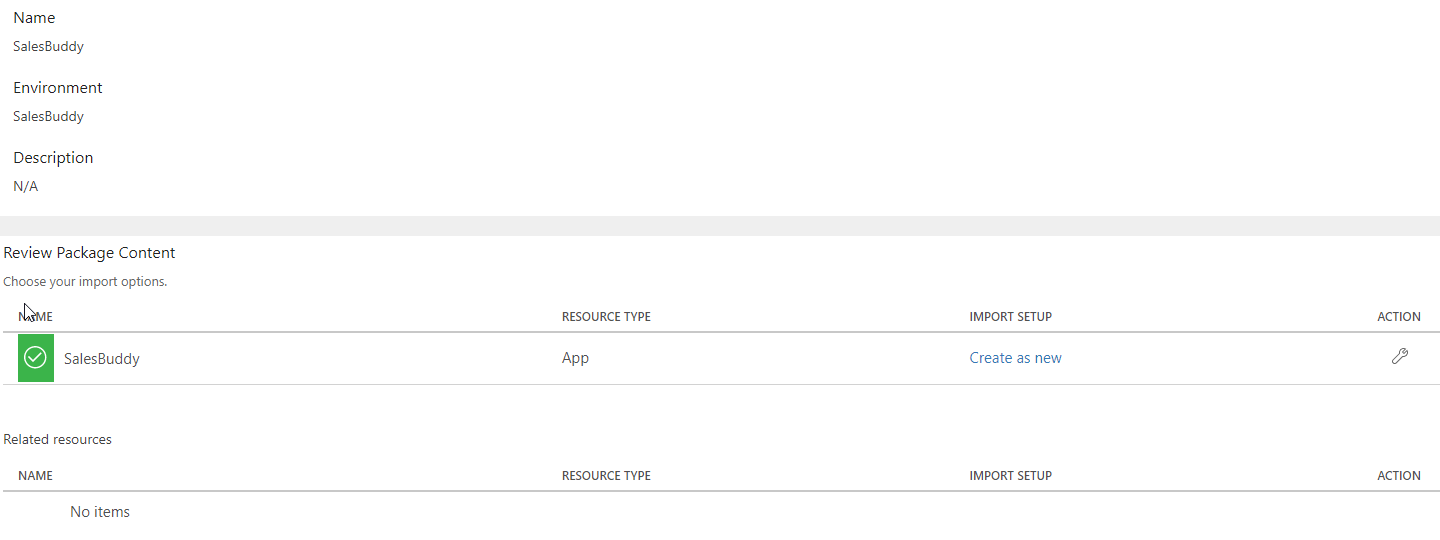The width and height of the screenshot is (1440, 540).
Task: Click the NAME column header in package content
Action: [36, 317]
